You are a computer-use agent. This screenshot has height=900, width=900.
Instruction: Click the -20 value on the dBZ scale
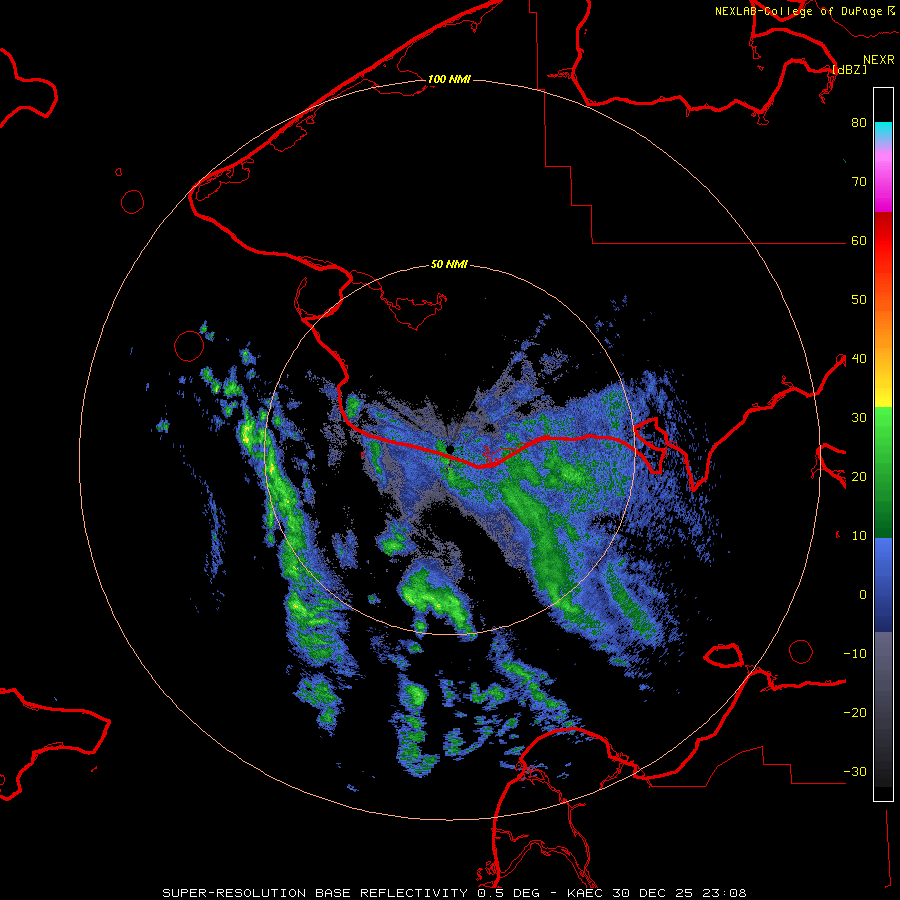pos(855,713)
